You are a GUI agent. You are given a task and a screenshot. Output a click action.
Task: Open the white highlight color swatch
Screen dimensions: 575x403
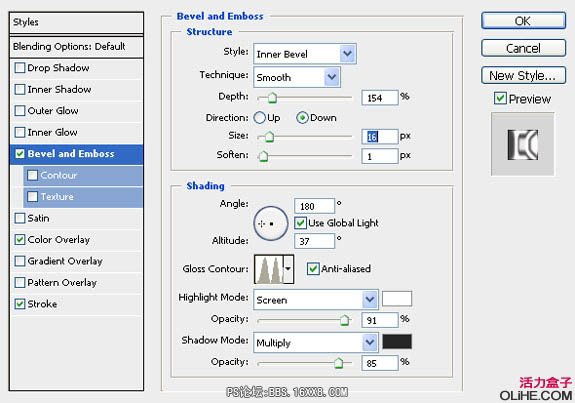397,298
